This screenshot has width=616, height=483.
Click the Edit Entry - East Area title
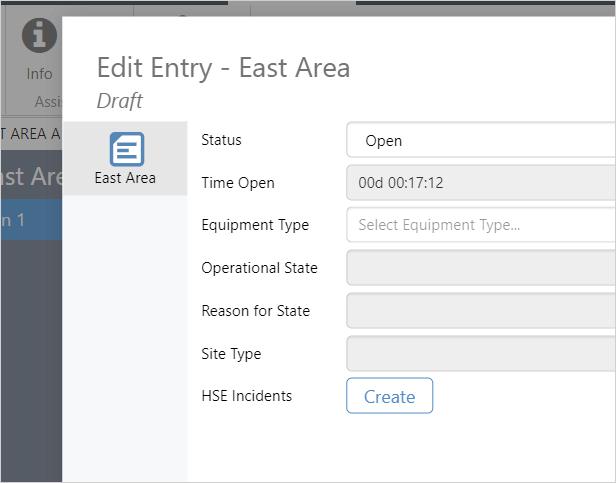pos(223,68)
